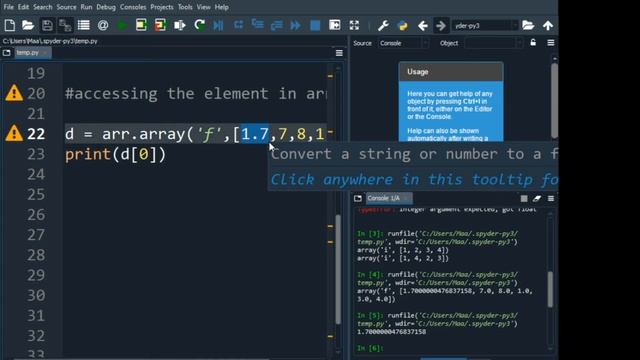Open Preferences with the wrench icon
640x360 pixels.
383,25
